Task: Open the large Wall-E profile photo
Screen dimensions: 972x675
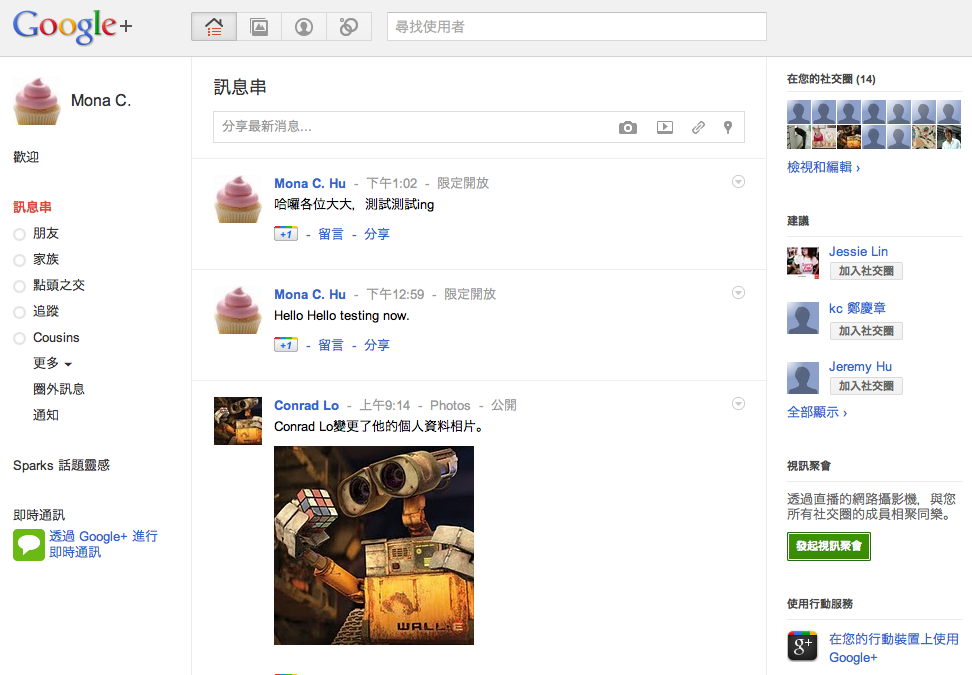Action: pos(374,545)
